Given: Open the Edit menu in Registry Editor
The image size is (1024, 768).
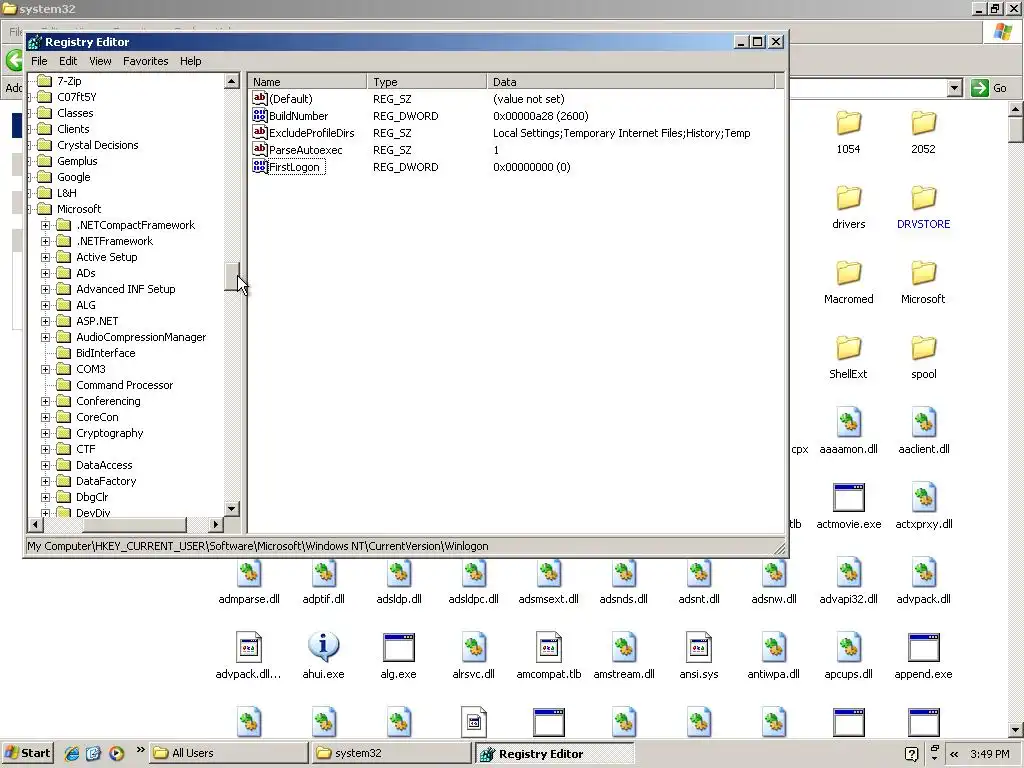Looking at the screenshot, I should coord(68,61).
